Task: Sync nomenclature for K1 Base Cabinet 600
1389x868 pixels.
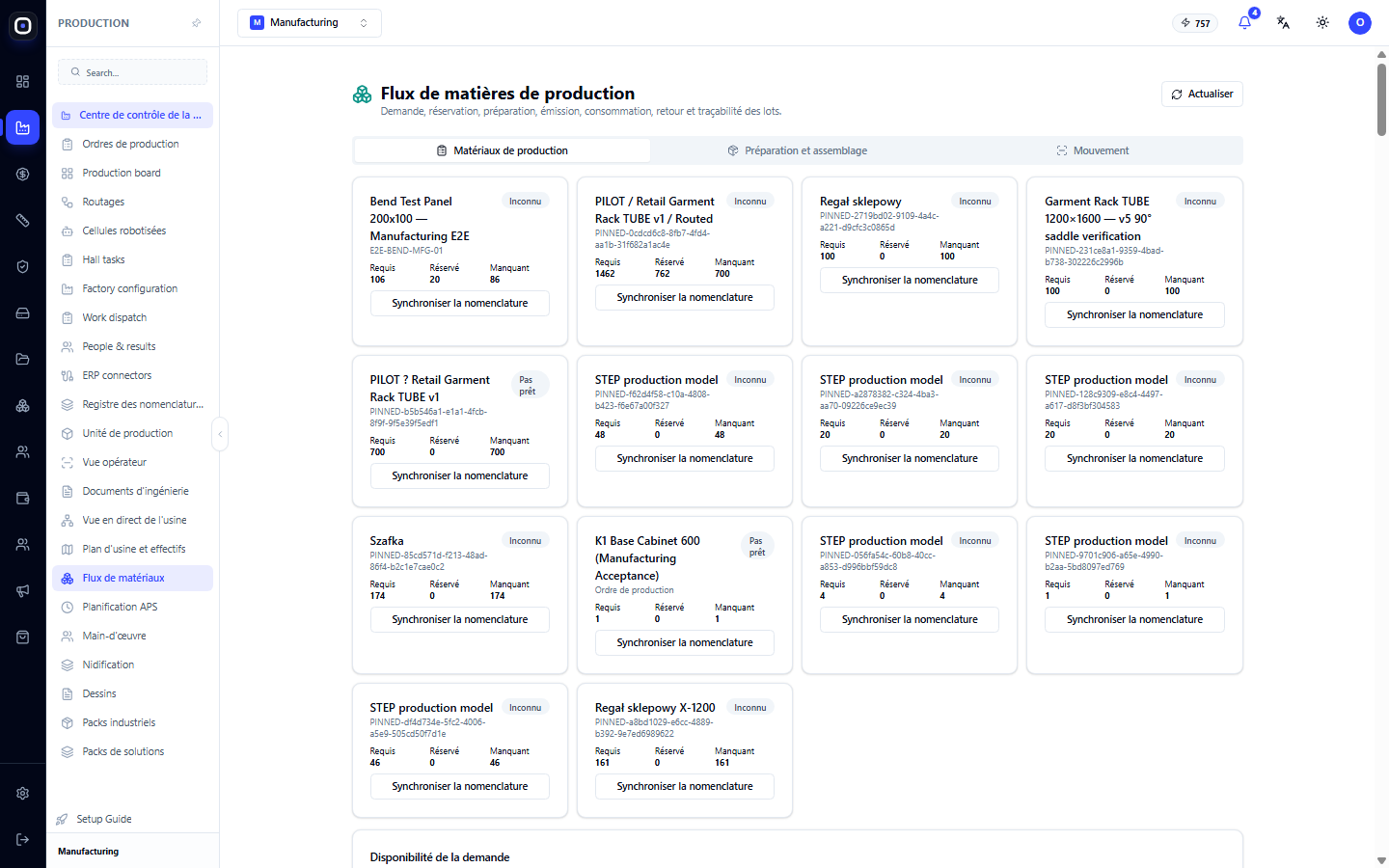Action: pos(685,642)
